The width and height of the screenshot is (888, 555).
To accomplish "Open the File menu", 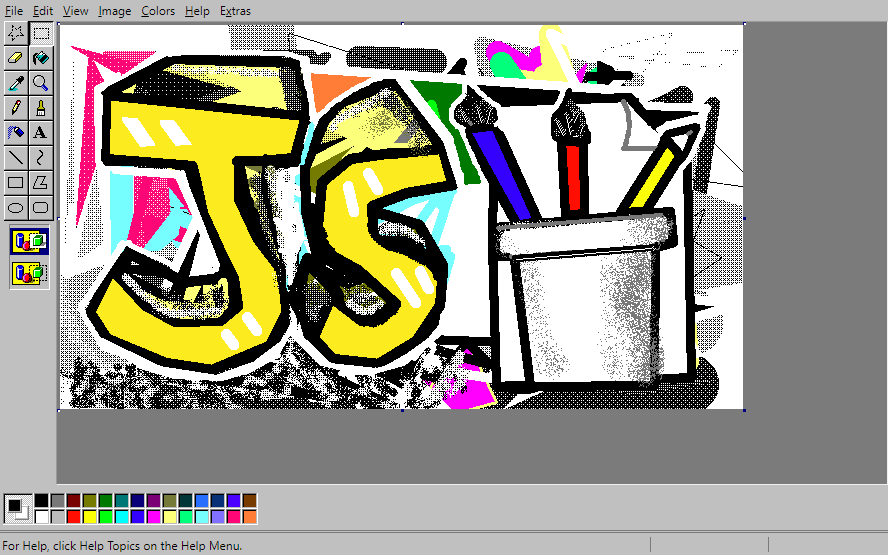I will (x=14, y=11).
